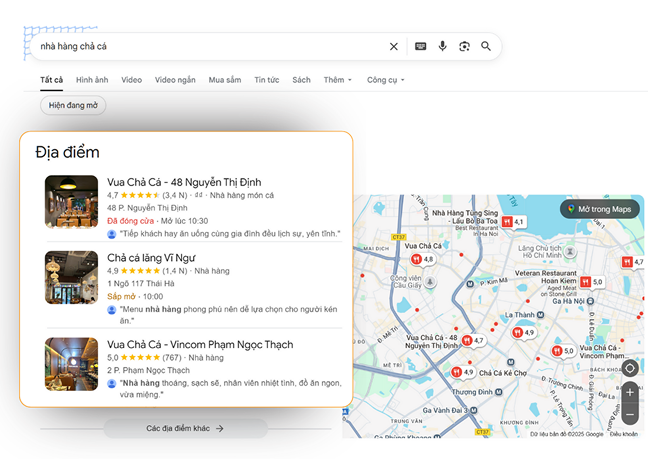Expand the Thêm dropdown
This screenshot has height=469, width=648.
tap(337, 80)
